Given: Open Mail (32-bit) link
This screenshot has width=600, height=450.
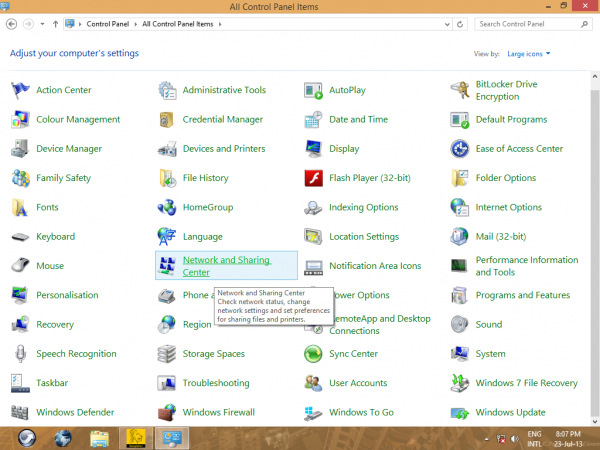Looking at the screenshot, I should (x=501, y=237).
